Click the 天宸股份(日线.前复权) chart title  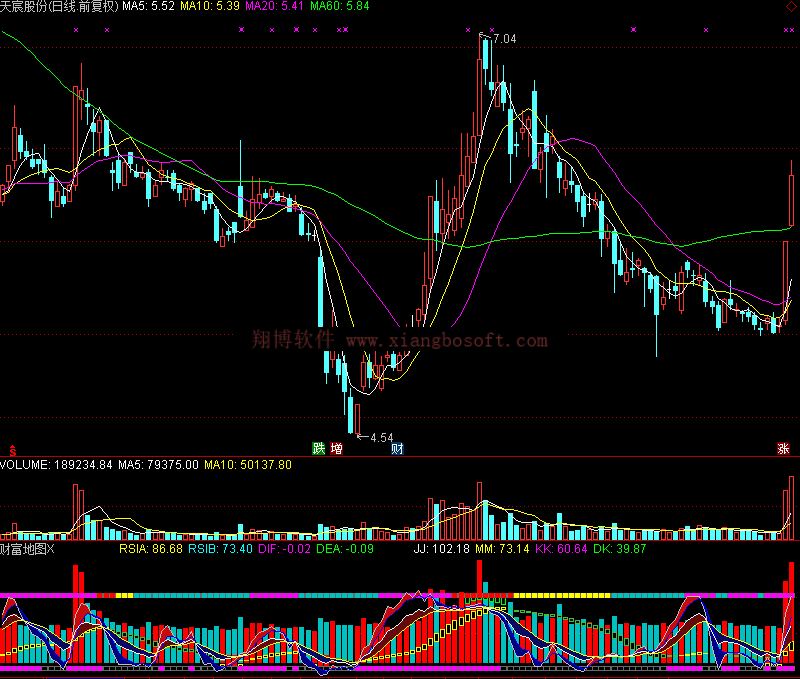point(59,6)
